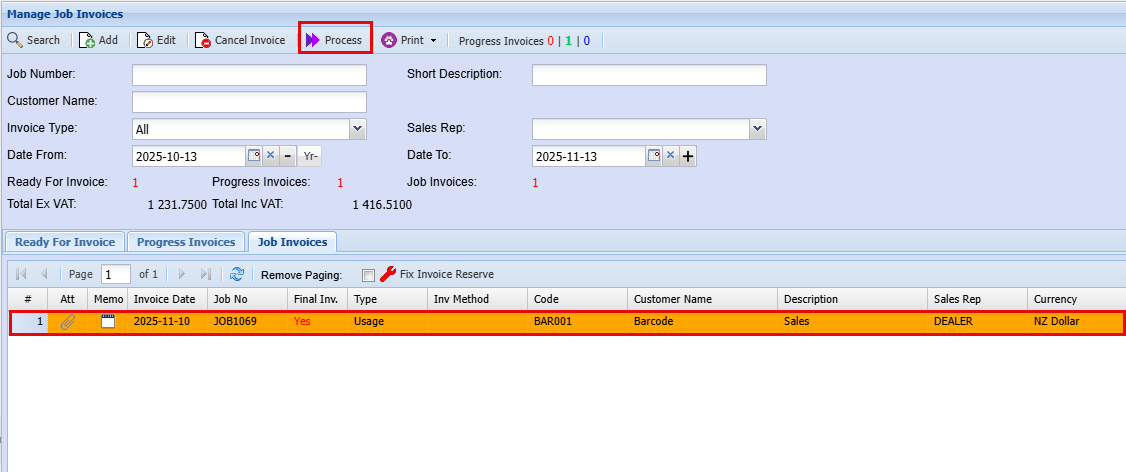The width and height of the screenshot is (1126, 472).
Task: Switch to the Ready For Invoice tab
Action: pyautogui.click(x=65, y=242)
